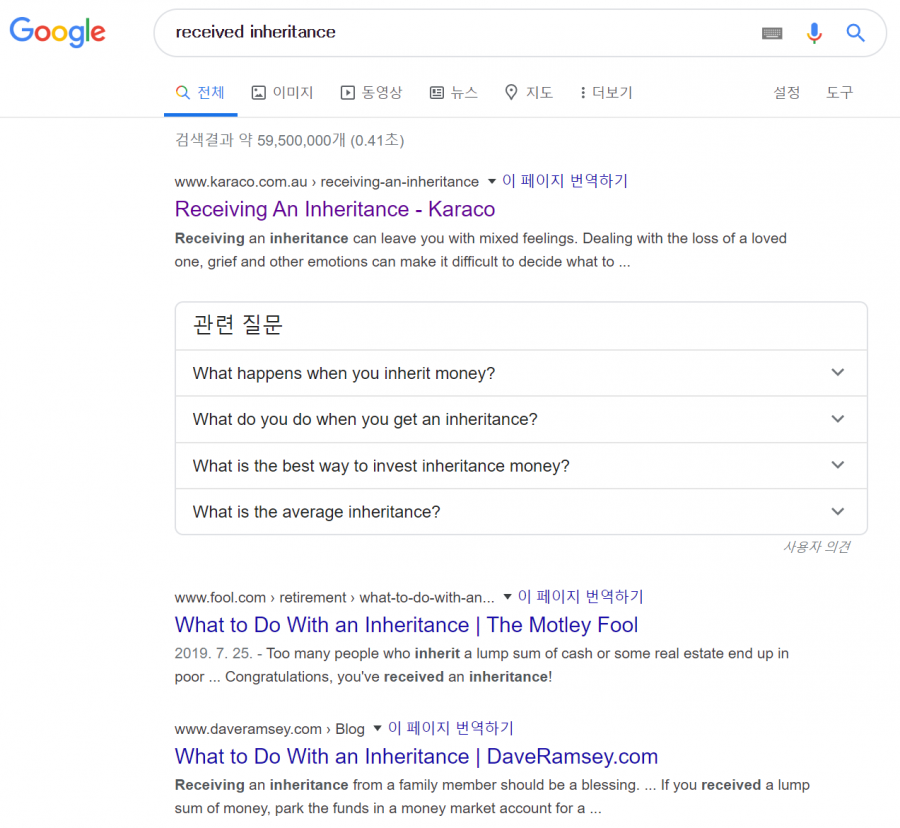The width and height of the screenshot is (900, 828).
Task: Open the 더보기 menu
Action: 606,92
